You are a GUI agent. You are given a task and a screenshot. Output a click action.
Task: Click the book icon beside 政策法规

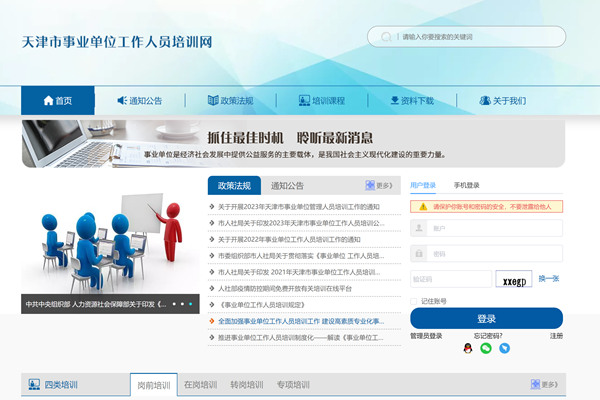click(x=213, y=100)
